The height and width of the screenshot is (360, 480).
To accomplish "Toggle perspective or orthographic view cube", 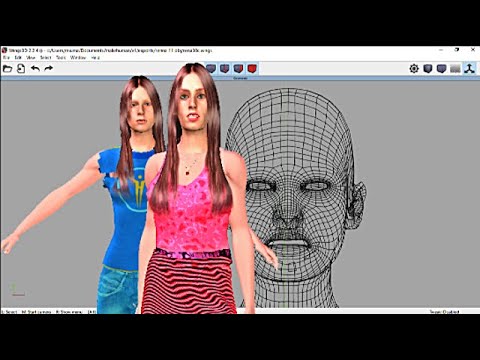I will tap(442, 69).
